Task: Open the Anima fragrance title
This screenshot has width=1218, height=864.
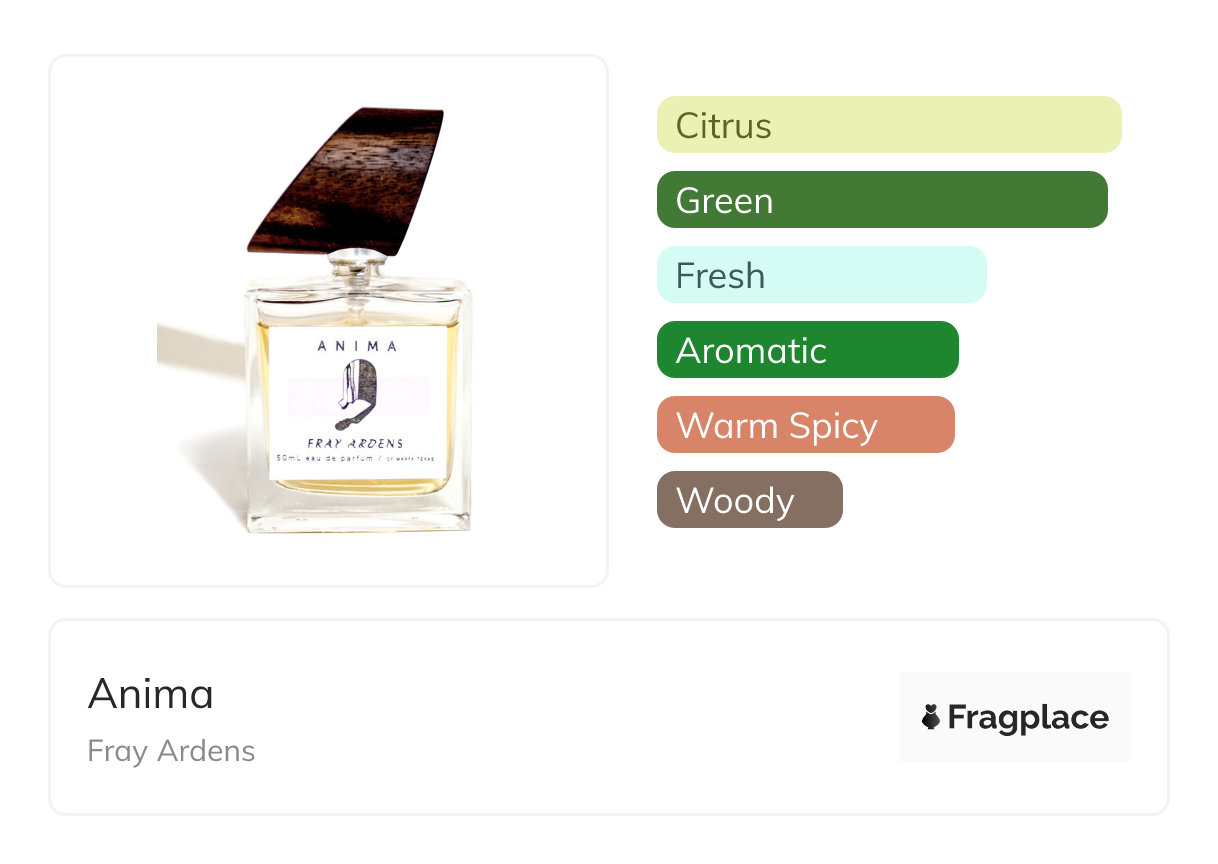Action: pyautogui.click(x=151, y=694)
